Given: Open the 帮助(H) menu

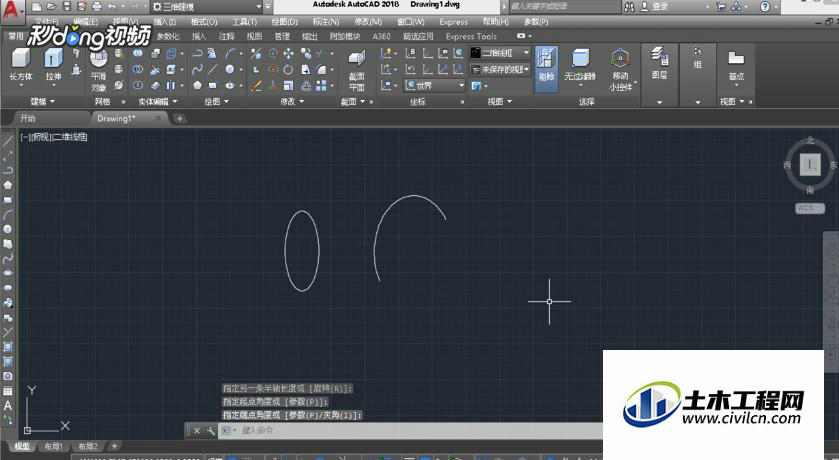Looking at the screenshot, I should tap(495, 22).
